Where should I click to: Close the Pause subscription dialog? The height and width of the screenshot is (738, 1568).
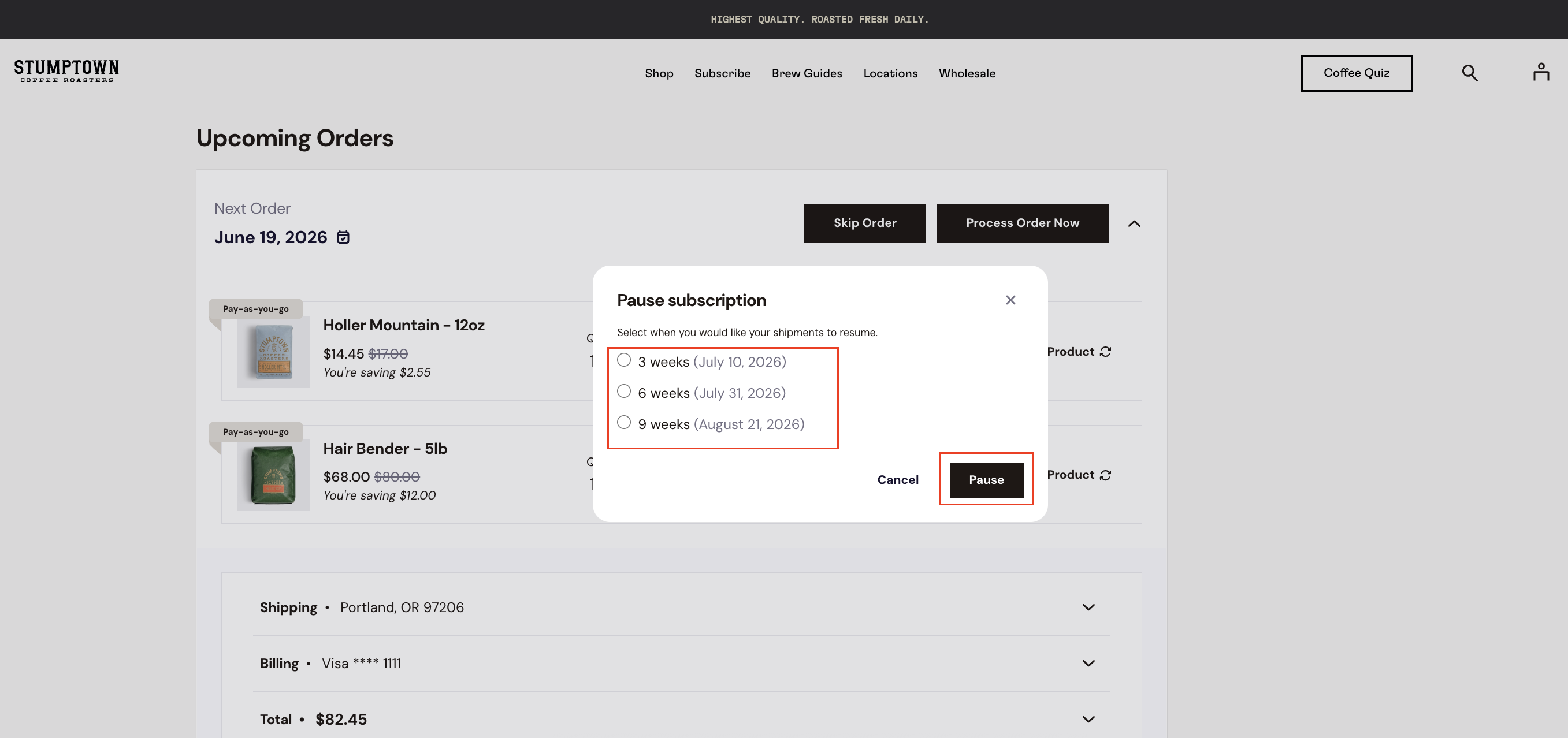1010,300
